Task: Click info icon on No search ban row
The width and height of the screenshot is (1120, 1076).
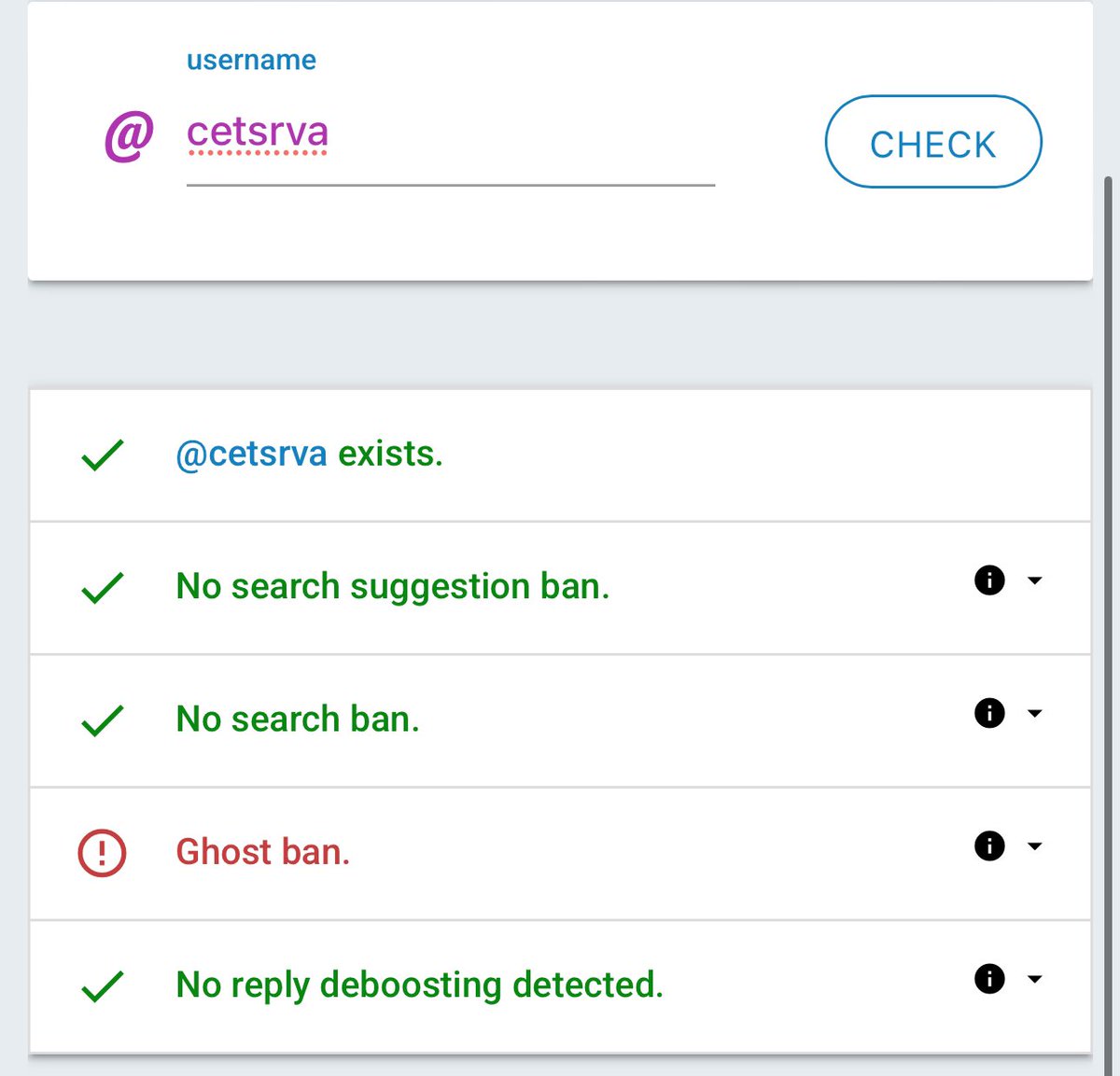Action: (x=989, y=713)
